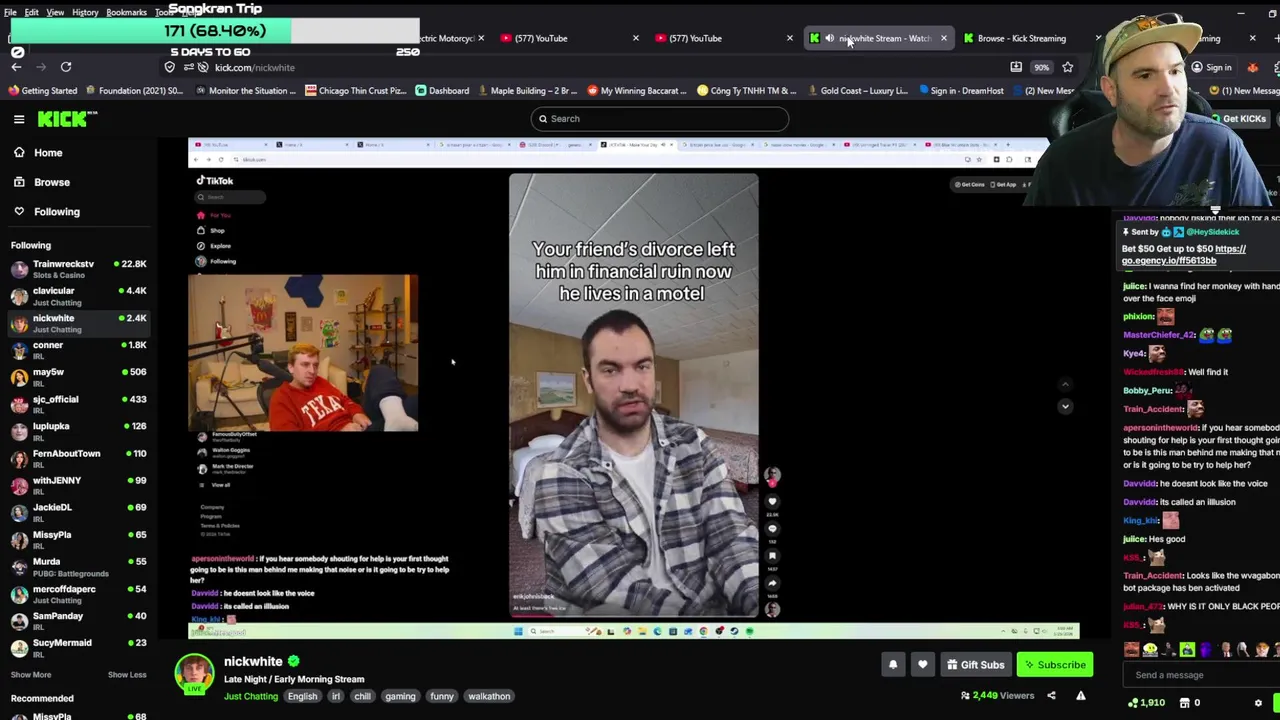Click the Gift Subs button
The width and height of the screenshot is (1280, 720).
point(975,665)
